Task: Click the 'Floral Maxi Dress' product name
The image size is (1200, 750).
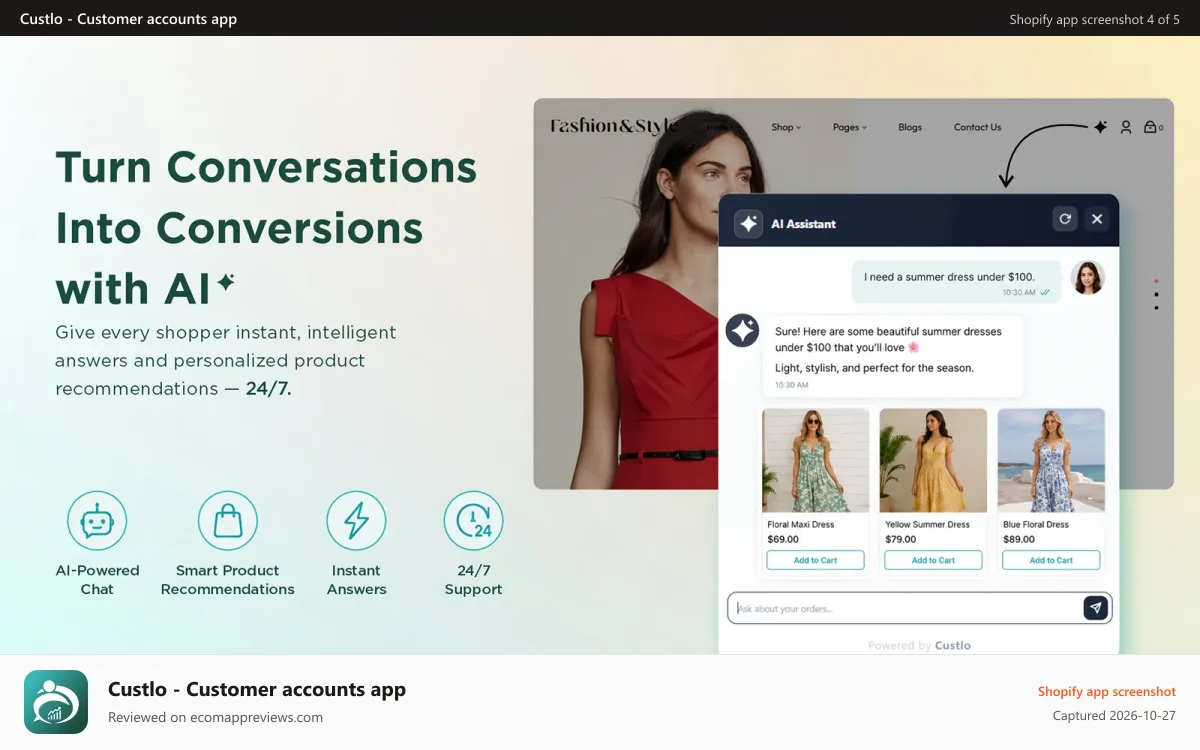Action: tap(800, 524)
